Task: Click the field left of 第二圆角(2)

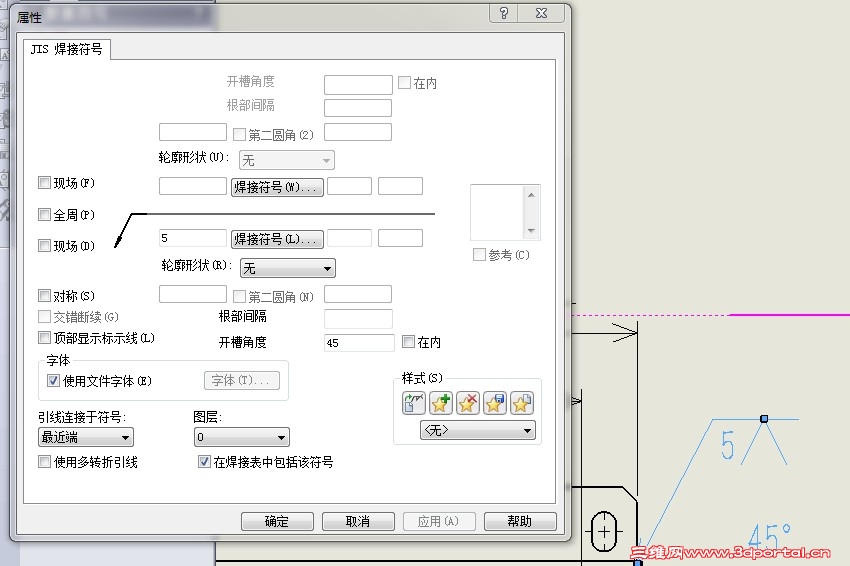Action: point(192,132)
